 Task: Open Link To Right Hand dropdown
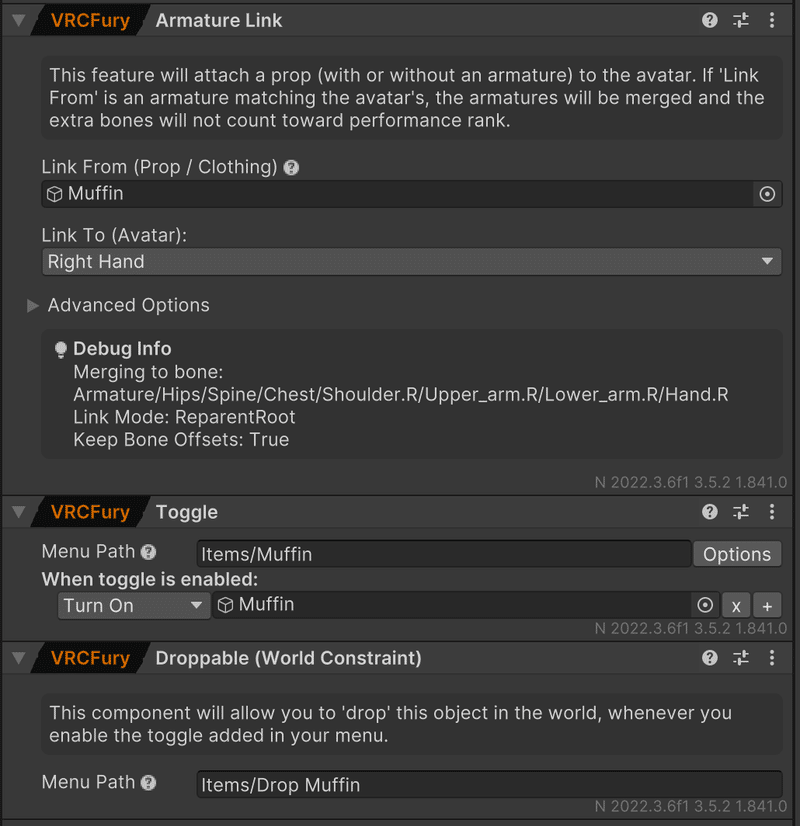[411, 262]
